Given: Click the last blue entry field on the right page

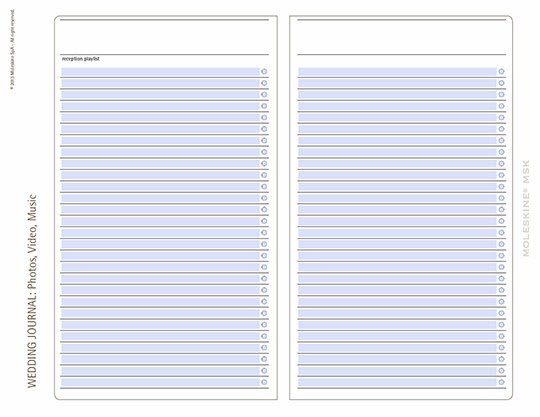Looking at the screenshot, I should coord(397,382).
